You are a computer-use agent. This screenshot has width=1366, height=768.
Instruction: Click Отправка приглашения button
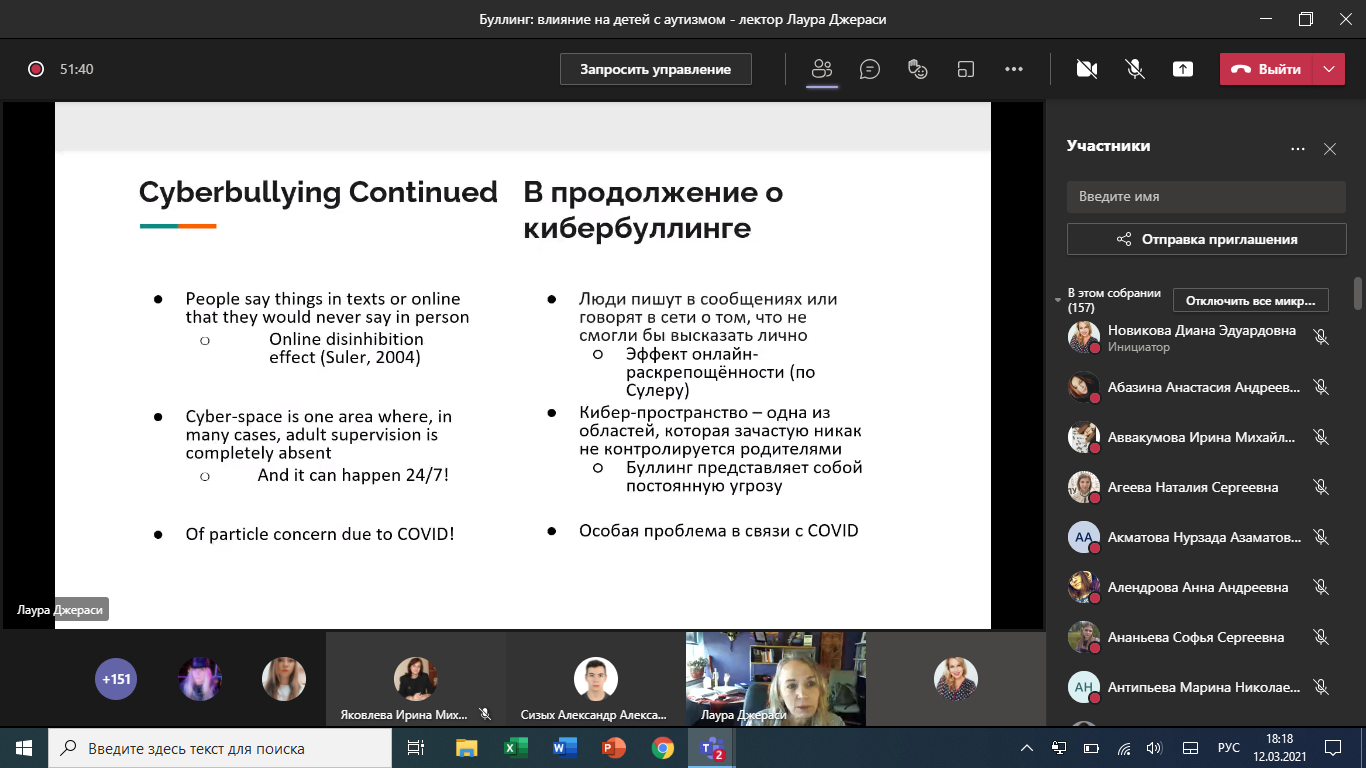pos(1206,239)
